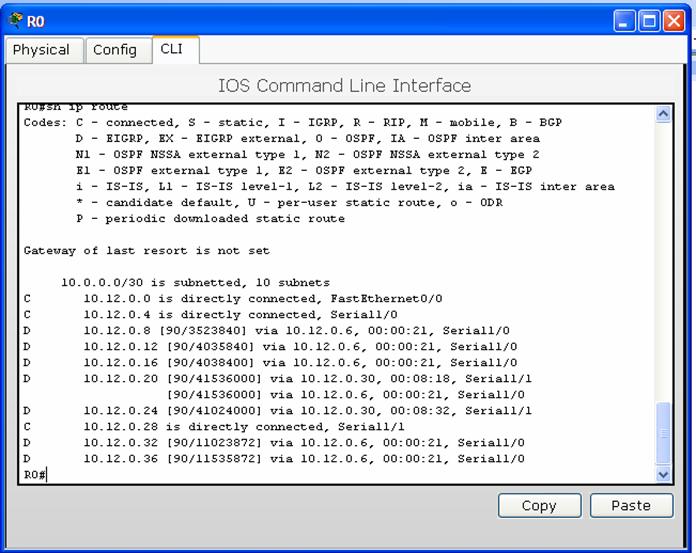Click the CLI scrollbar up arrow

pyautogui.click(x=662, y=114)
